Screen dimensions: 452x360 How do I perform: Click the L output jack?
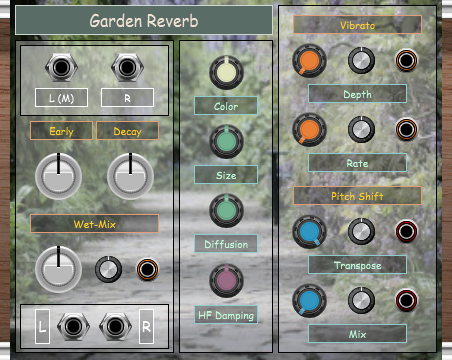[x=73, y=326]
